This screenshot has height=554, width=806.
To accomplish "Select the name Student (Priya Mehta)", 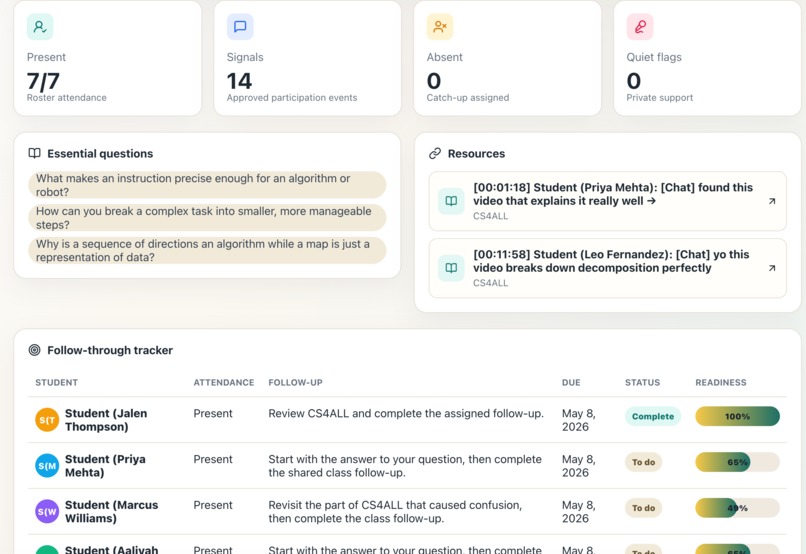I will tap(105, 466).
